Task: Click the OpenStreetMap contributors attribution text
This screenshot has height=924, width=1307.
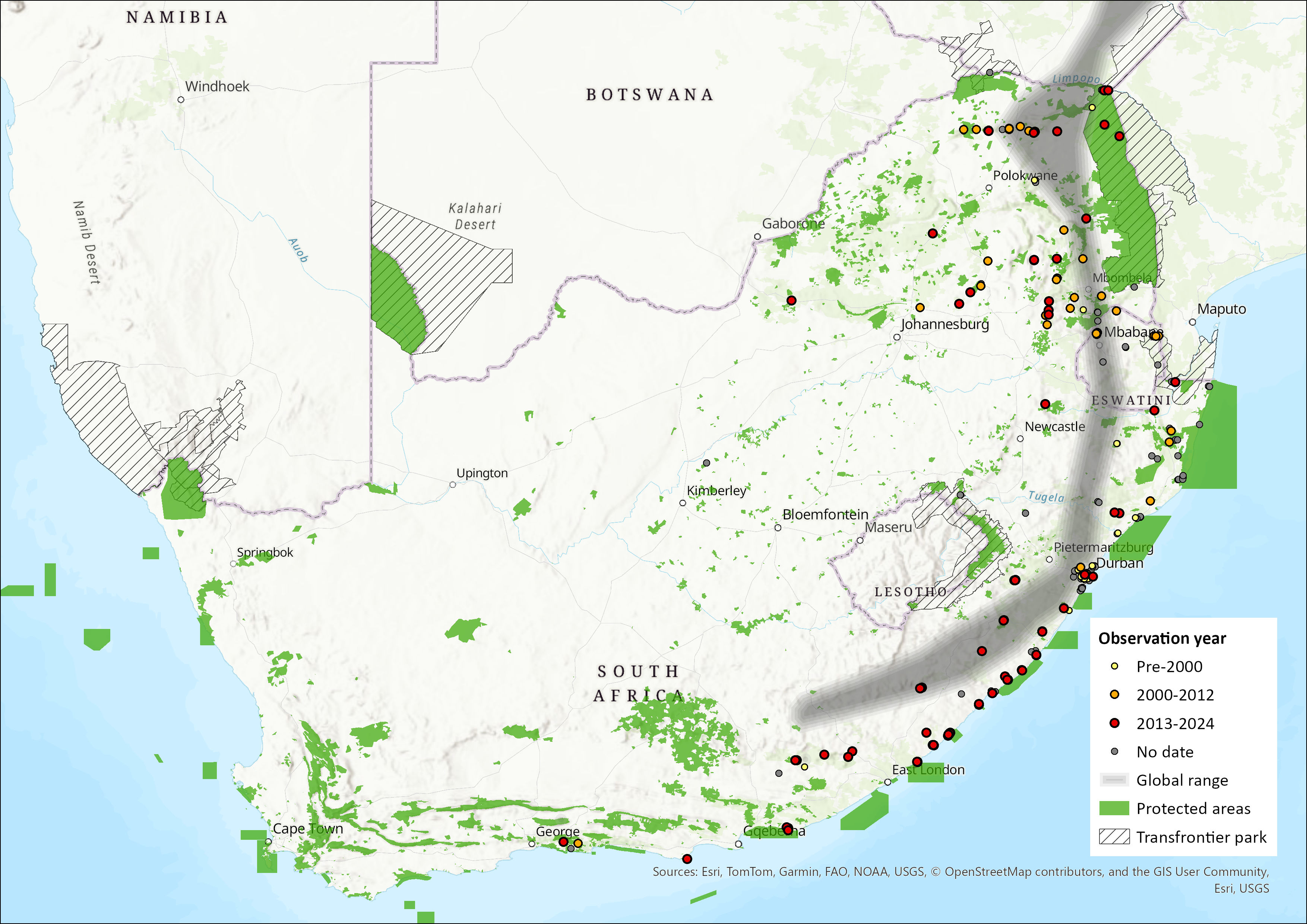Action: point(1023,871)
